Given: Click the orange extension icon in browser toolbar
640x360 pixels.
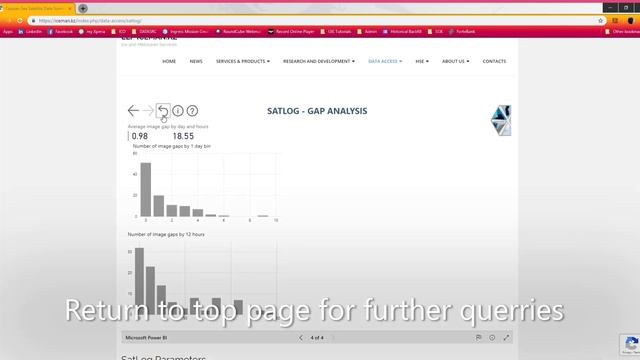Looking at the screenshot, I should tap(615, 20).
